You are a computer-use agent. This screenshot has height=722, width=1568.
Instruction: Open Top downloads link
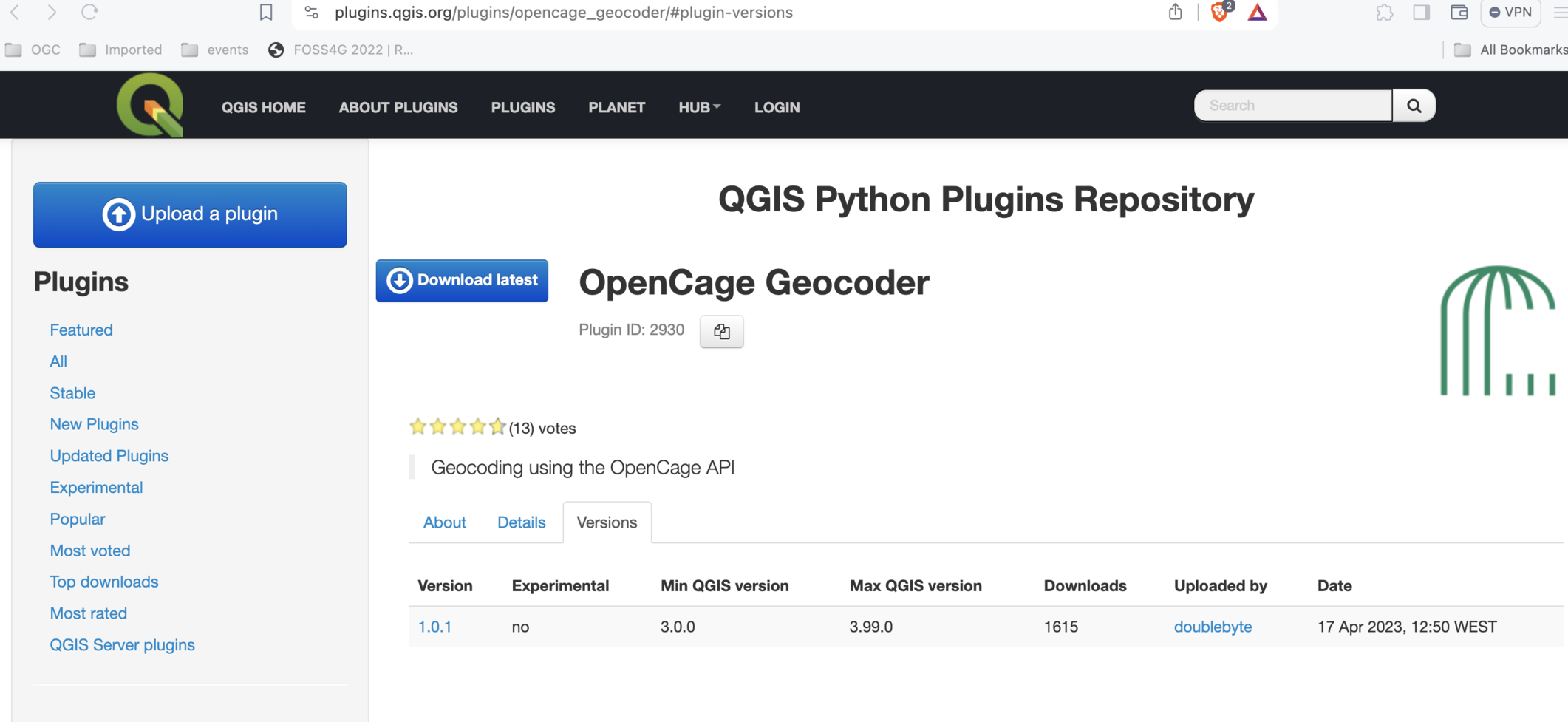(104, 582)
